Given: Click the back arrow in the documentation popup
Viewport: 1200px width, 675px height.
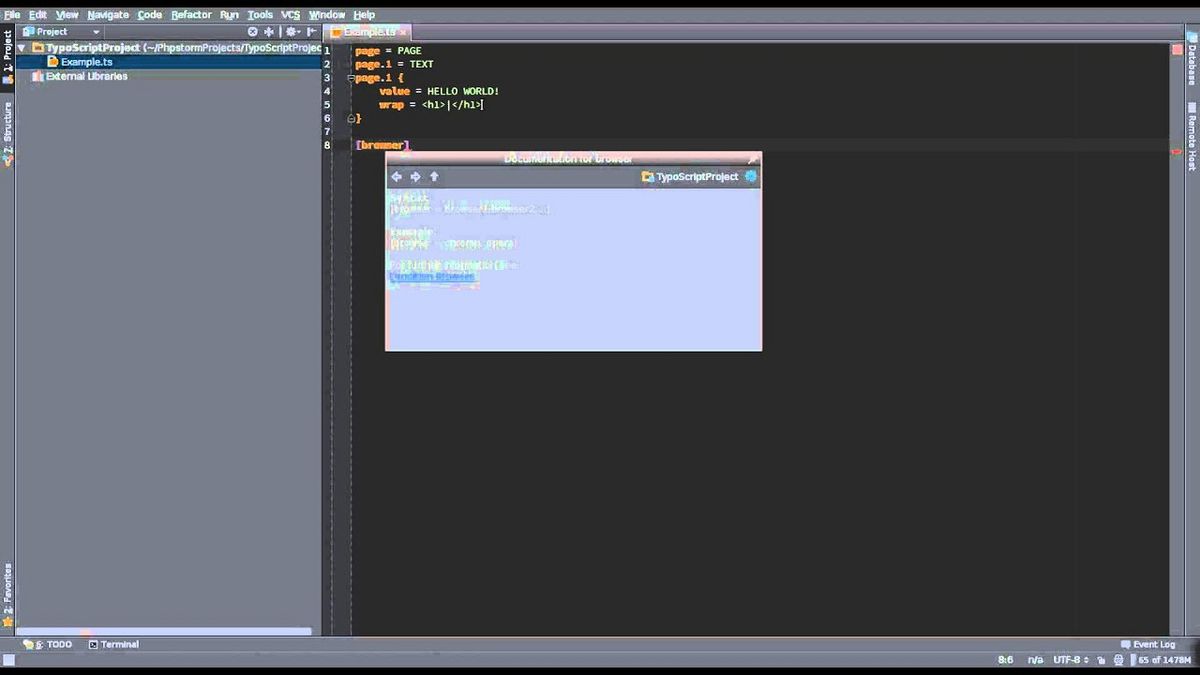Looking at the screenshot, I should [396, 176].
